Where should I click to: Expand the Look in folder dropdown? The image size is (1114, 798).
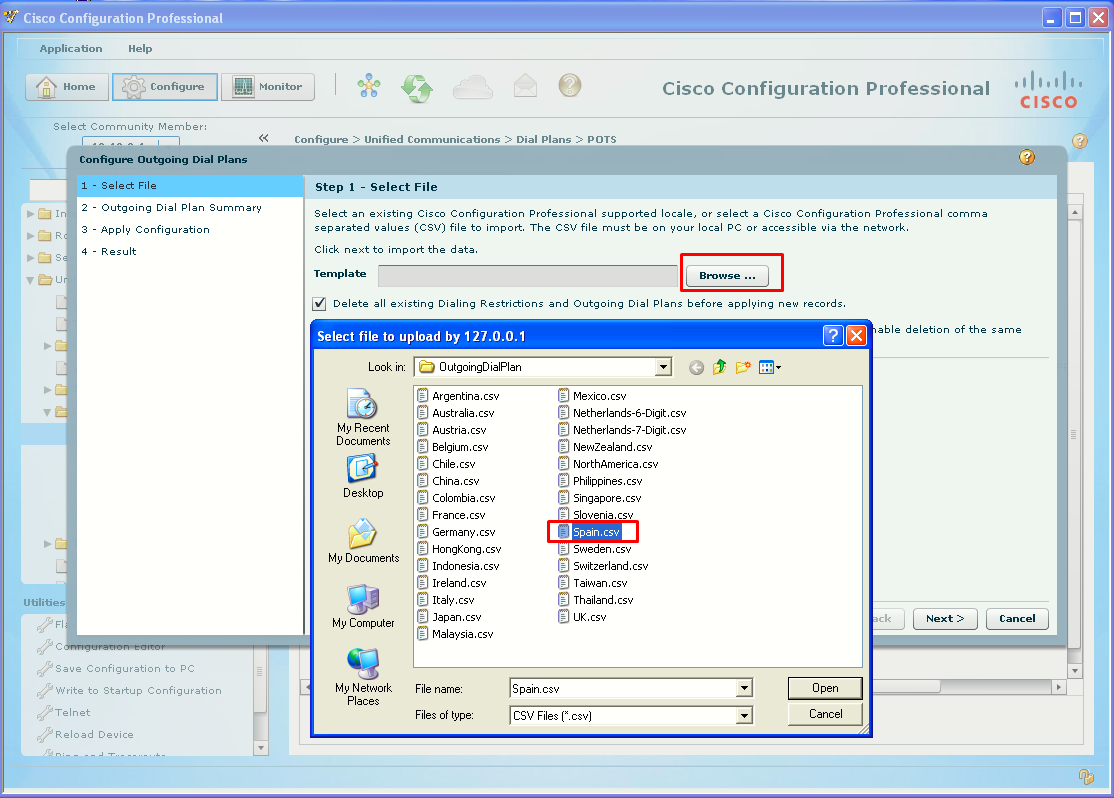663,367
